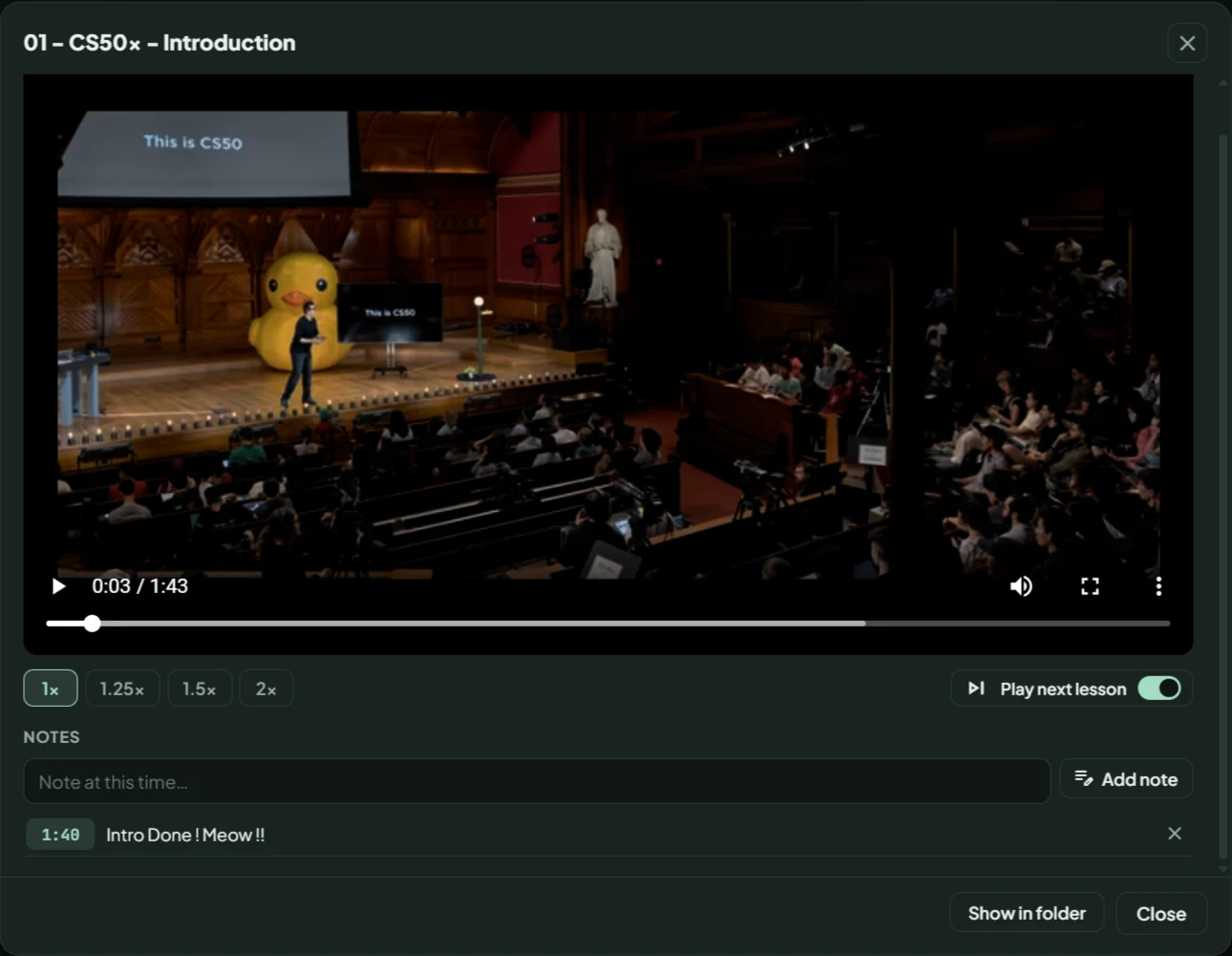Click the Close button at the bottom
The image size is (1232, 956).
(1161, 913)
